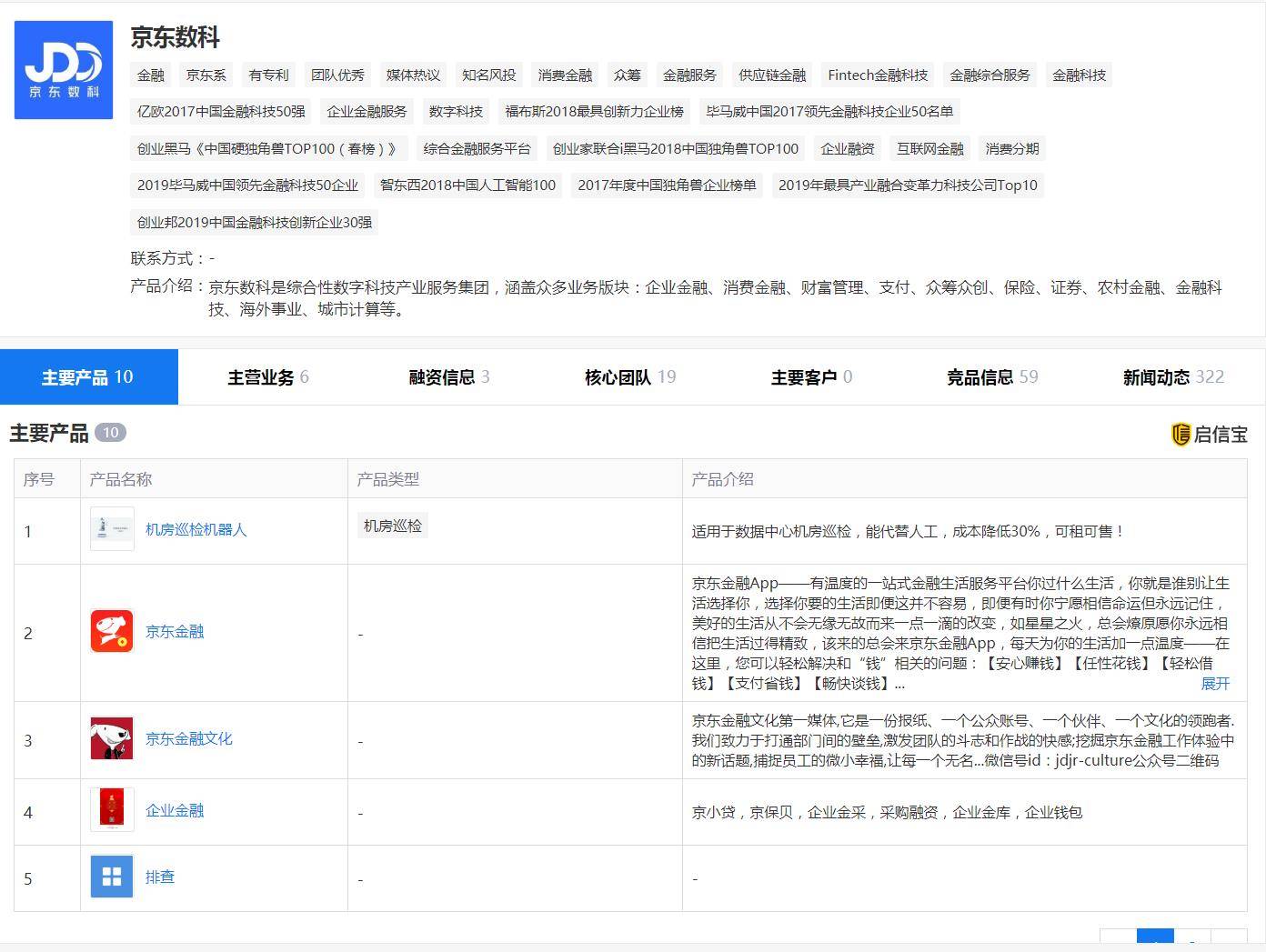
Task: Switch to the 主要产品 tab
Action: (88, 376)
